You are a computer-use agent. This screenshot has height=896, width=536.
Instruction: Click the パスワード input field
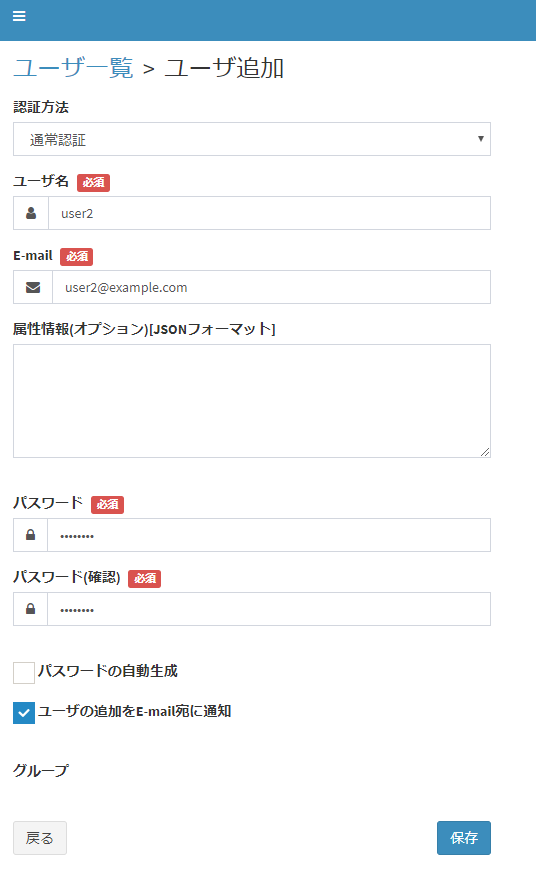click(x=269, y=535)
